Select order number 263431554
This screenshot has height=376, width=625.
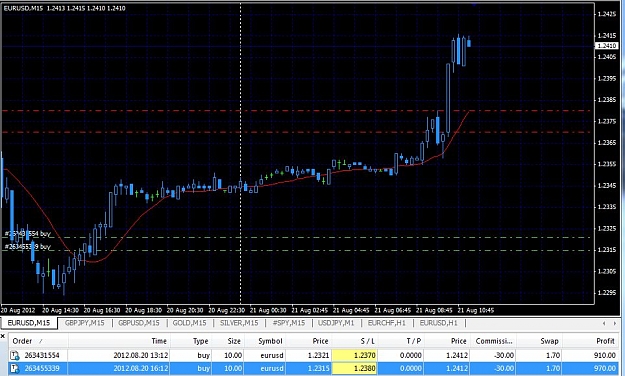[42, 355]
